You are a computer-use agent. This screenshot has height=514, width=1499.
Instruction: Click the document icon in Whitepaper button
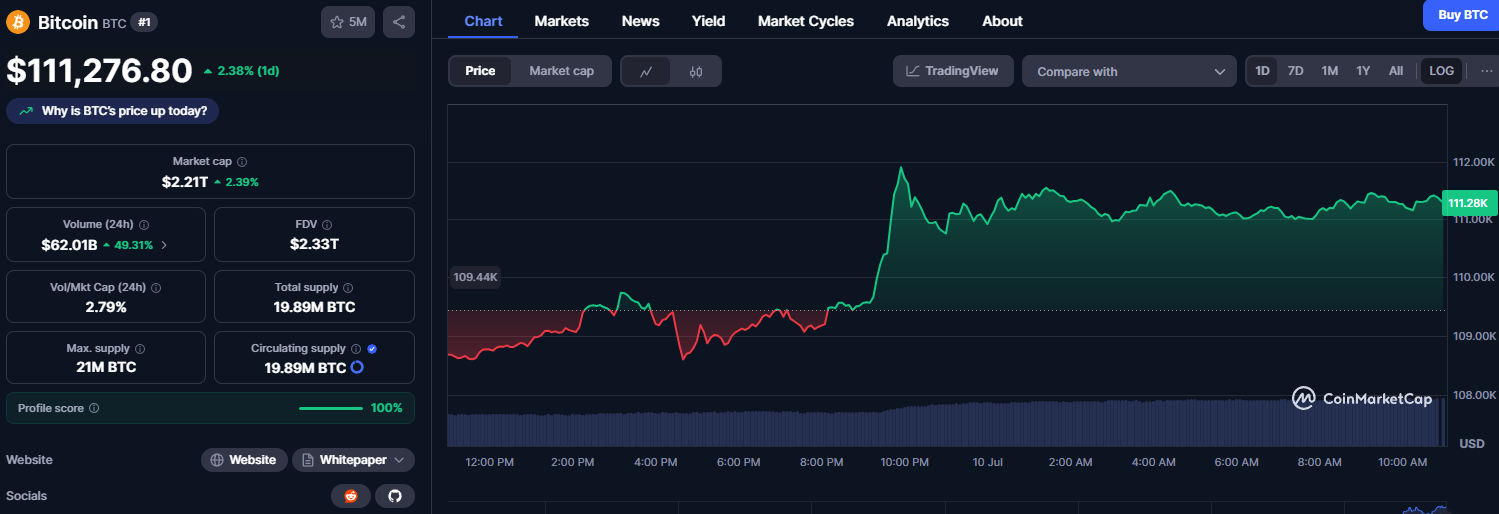(x=307, y=460)
